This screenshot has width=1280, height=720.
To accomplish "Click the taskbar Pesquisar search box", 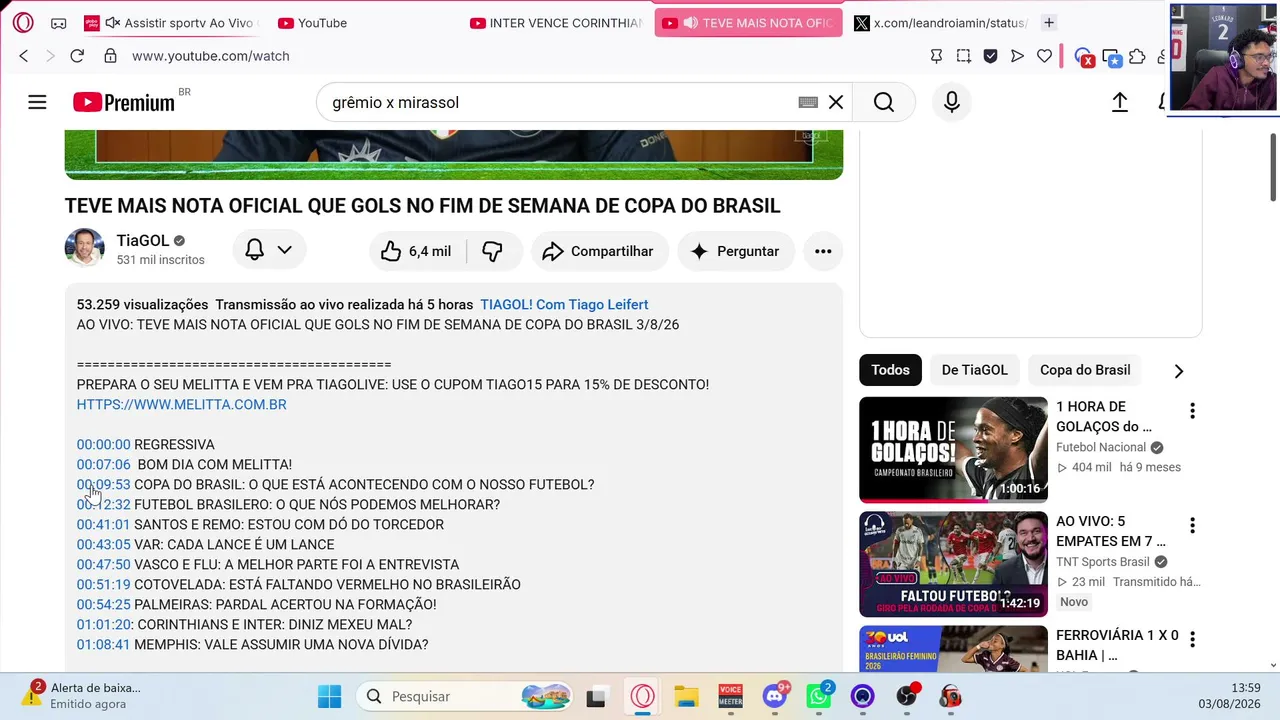I will point(466,696).
